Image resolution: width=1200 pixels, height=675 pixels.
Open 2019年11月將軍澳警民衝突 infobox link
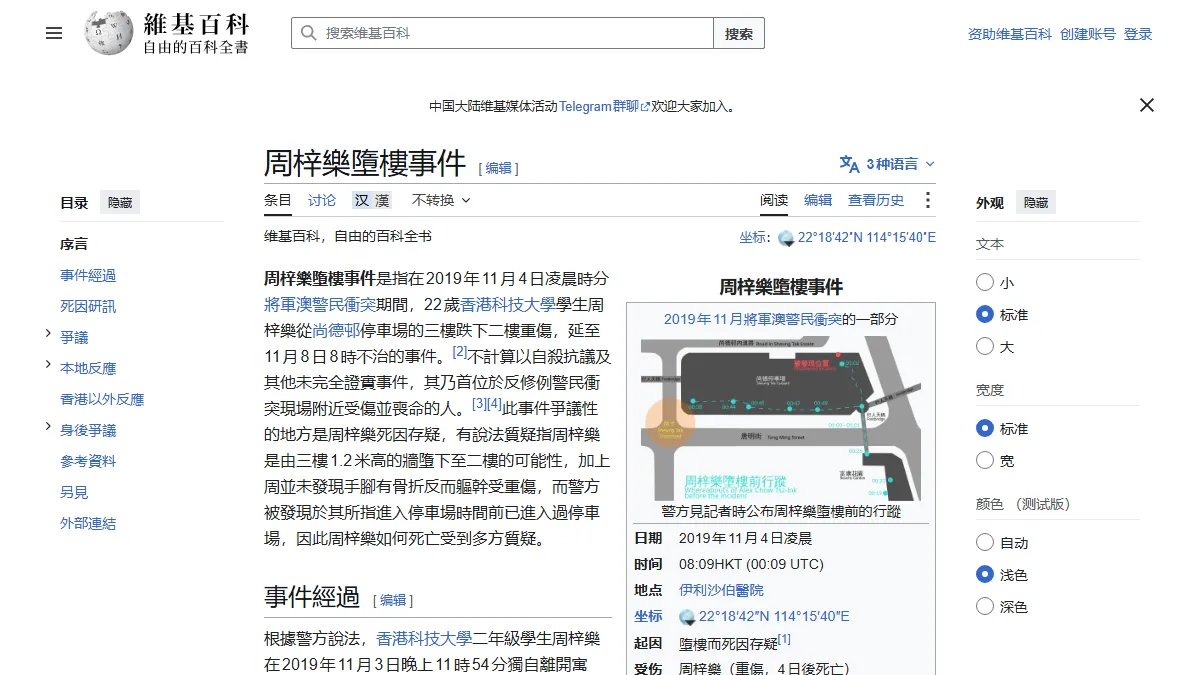click(752, 320)
